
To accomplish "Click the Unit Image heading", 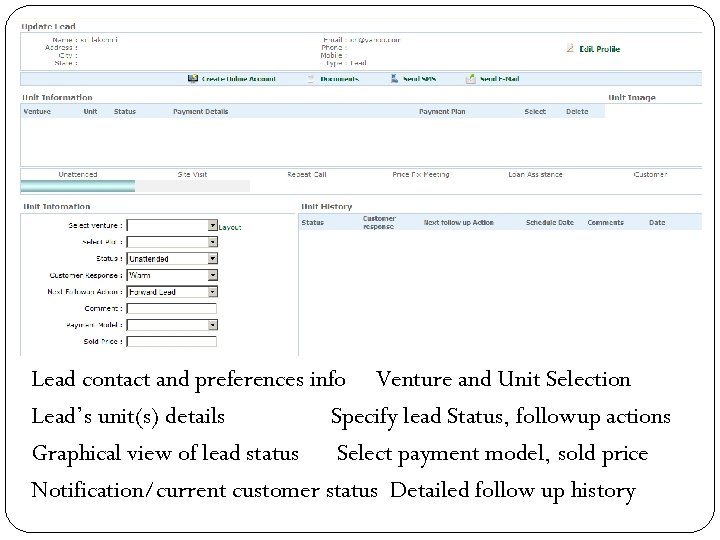I will click(632, 97).
